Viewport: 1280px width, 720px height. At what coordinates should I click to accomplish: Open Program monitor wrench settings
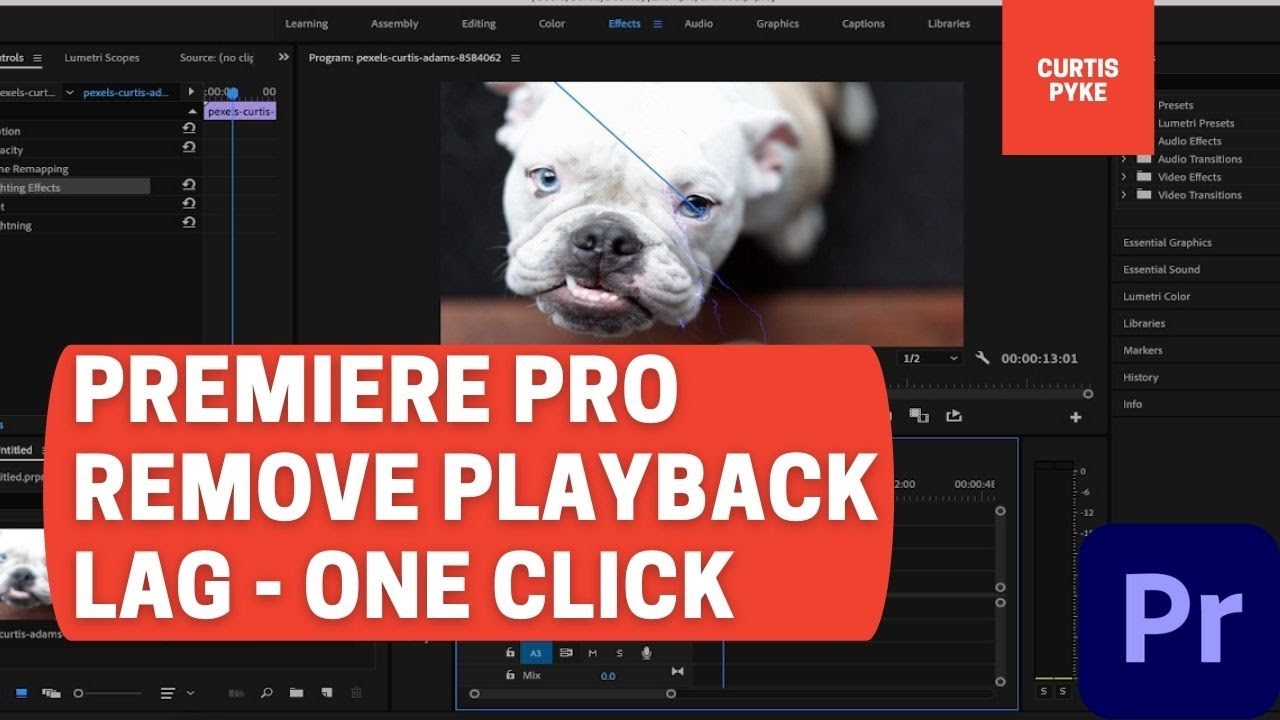pyautogui.click(x=982, y=358)
